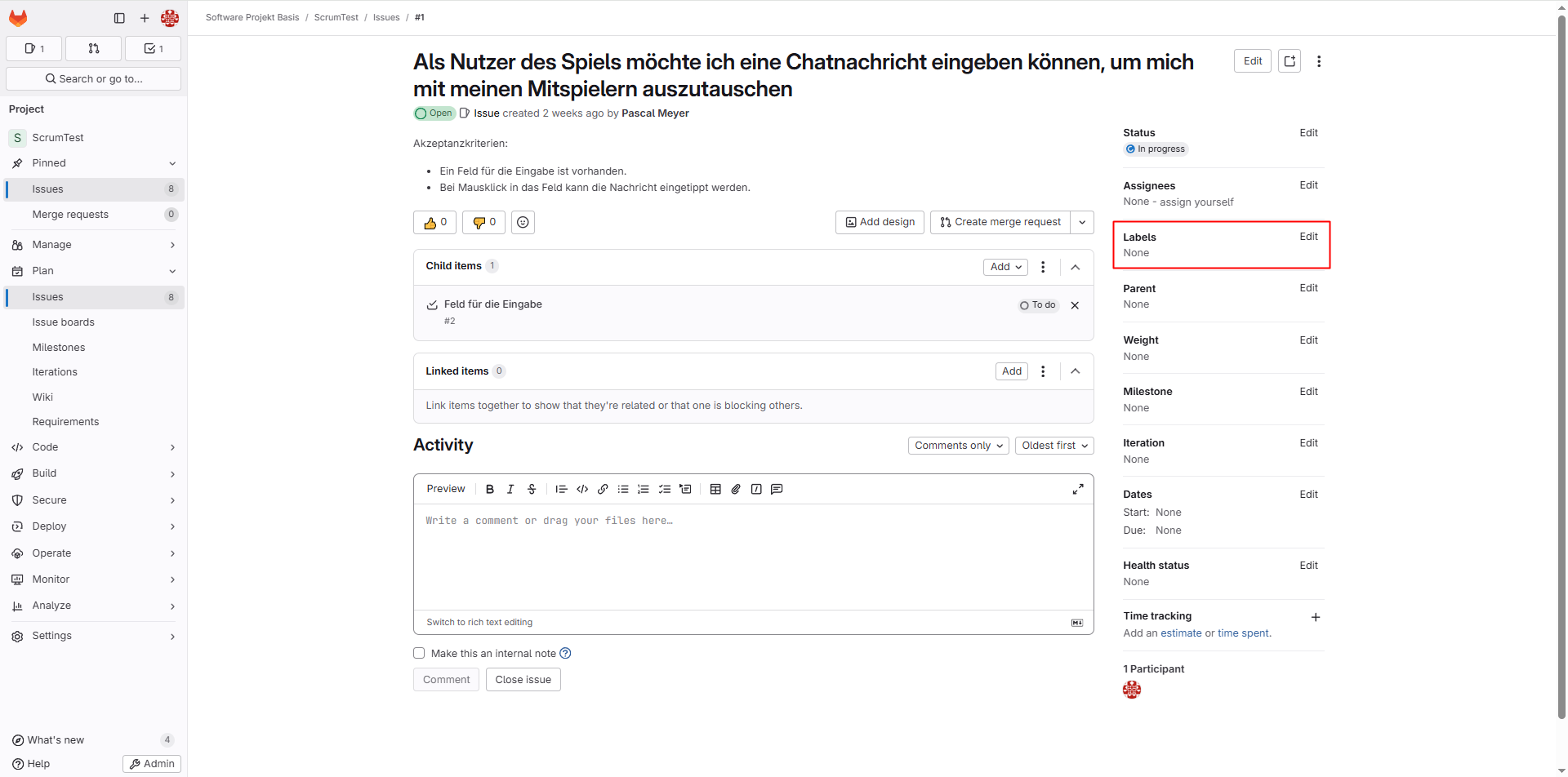Image resolution: width=1568 pixels, height=777 pixels.
Task: Edit the issue Labels
Action: point(1308,237)
